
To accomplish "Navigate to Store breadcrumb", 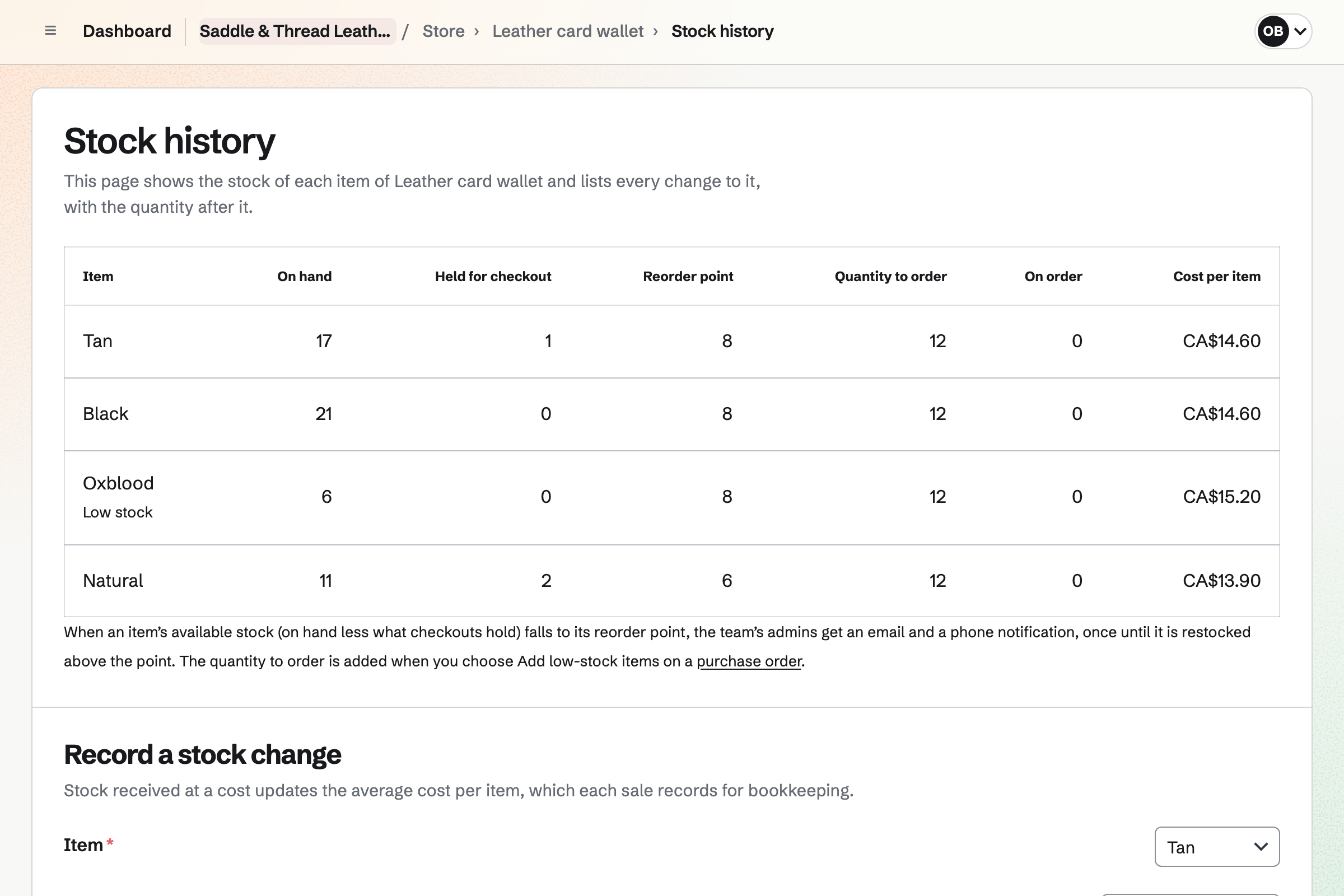I will (x=444, y=31).
